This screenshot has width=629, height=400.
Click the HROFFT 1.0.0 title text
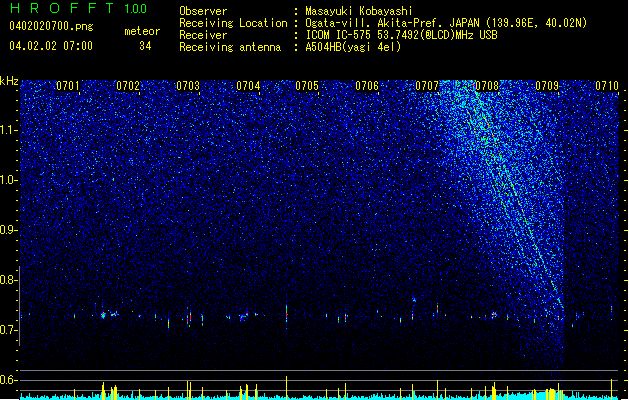pos(79,8)
